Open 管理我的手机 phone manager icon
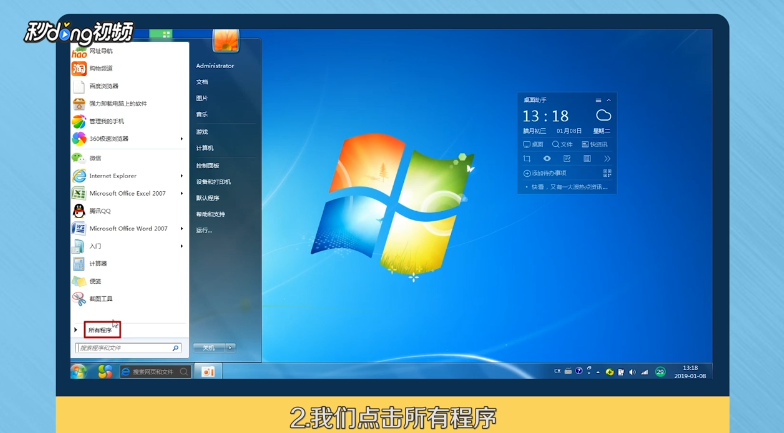This screenshot has width=784, height=433. point(79,121)
